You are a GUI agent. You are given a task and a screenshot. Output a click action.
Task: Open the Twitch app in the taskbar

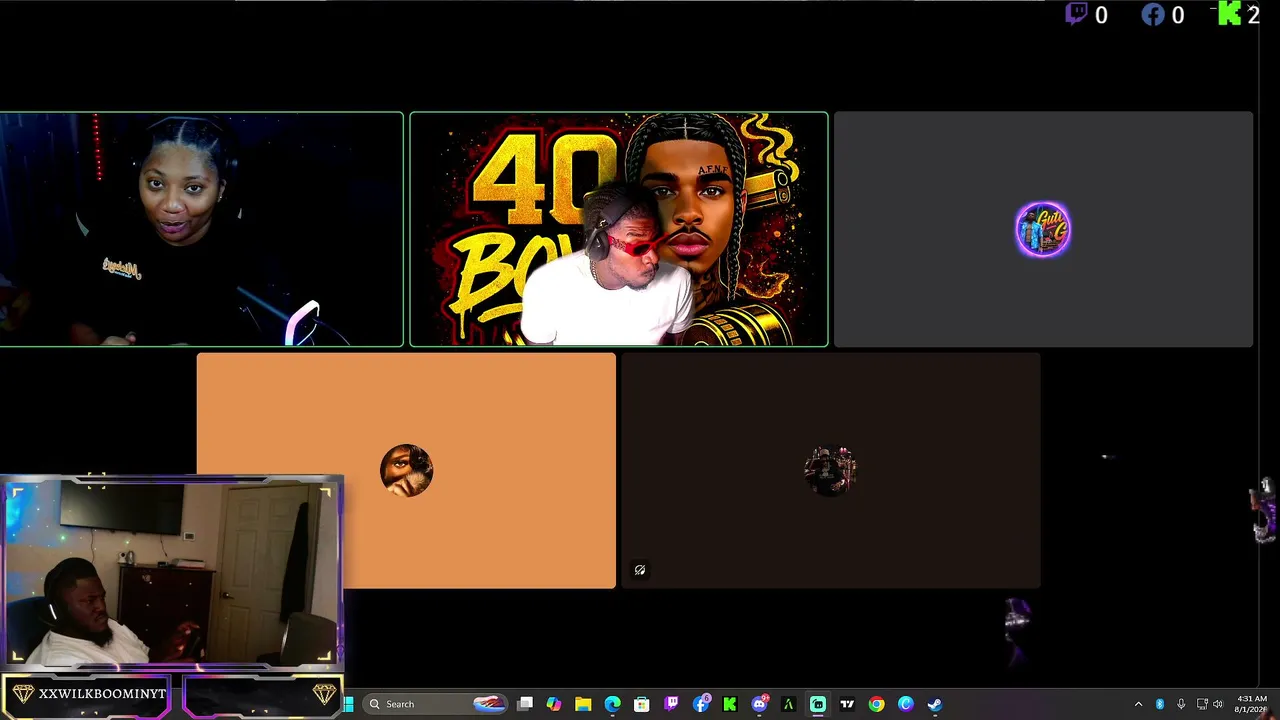click(x=671, y=704)
